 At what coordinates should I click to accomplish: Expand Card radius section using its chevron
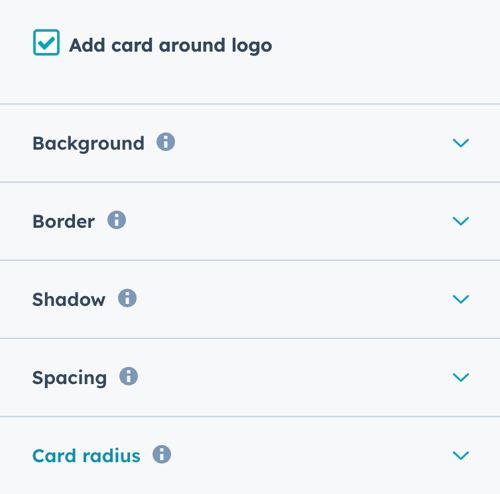461,455
